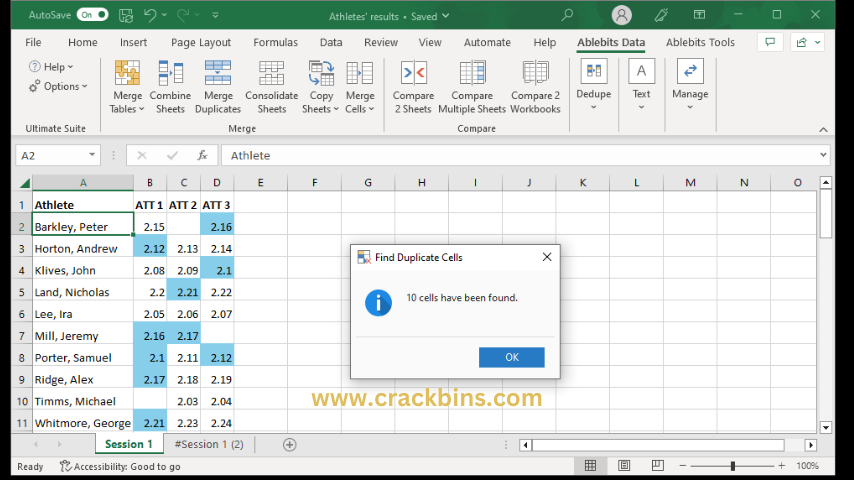854x480 pixels.
Task: Start the Merge Duplicates tool
Action: coord(218,87)
